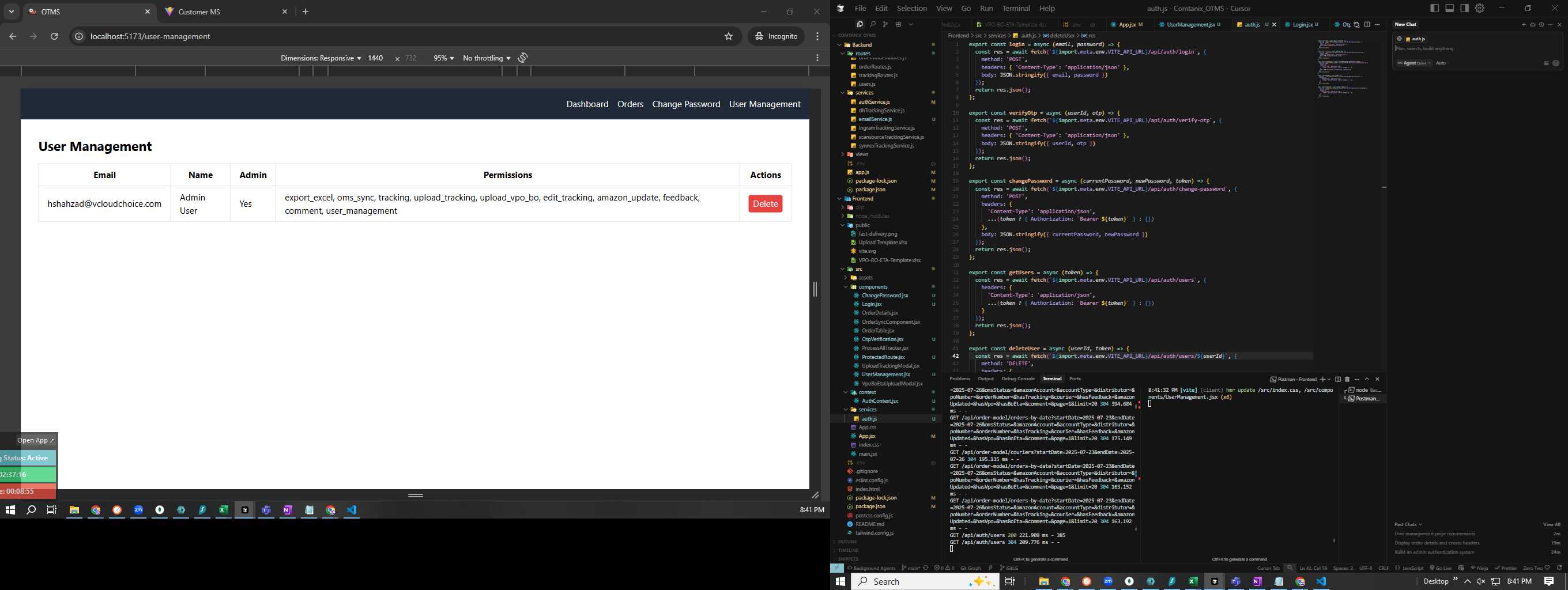1568x590 pixels.
Task: Close the auth.js editor tab
Action: tap(1274, 25)
